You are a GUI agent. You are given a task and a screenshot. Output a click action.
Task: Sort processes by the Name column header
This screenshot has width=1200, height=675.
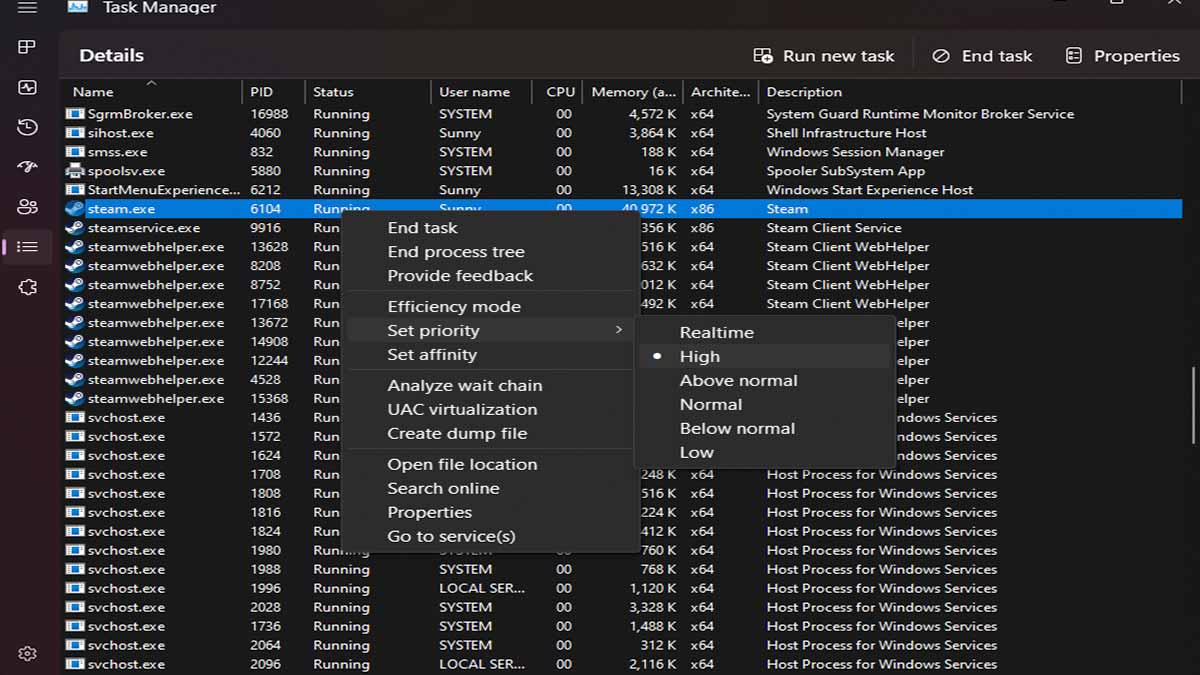pos(92,91)
